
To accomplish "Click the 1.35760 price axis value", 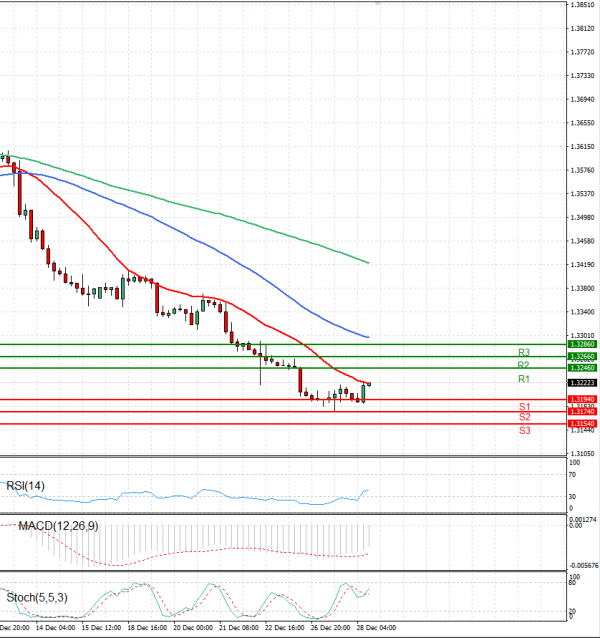I will [583, 170].
